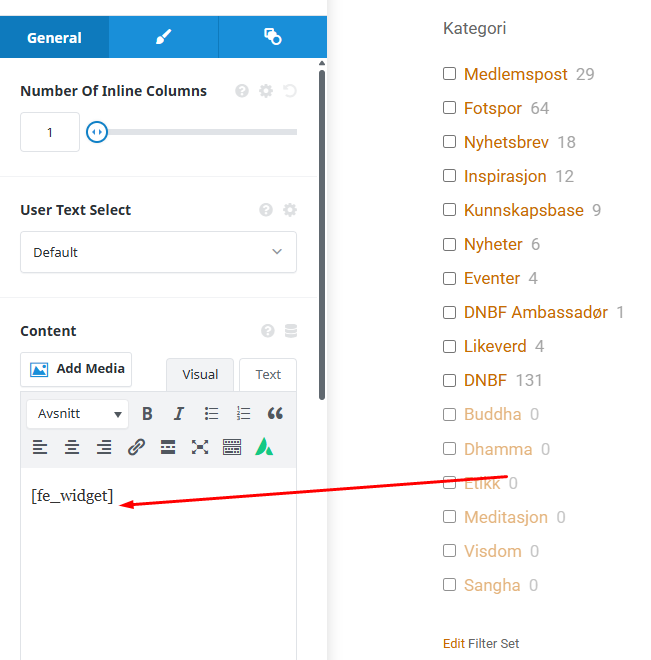Check the Meditasjon category

(449, 517)
